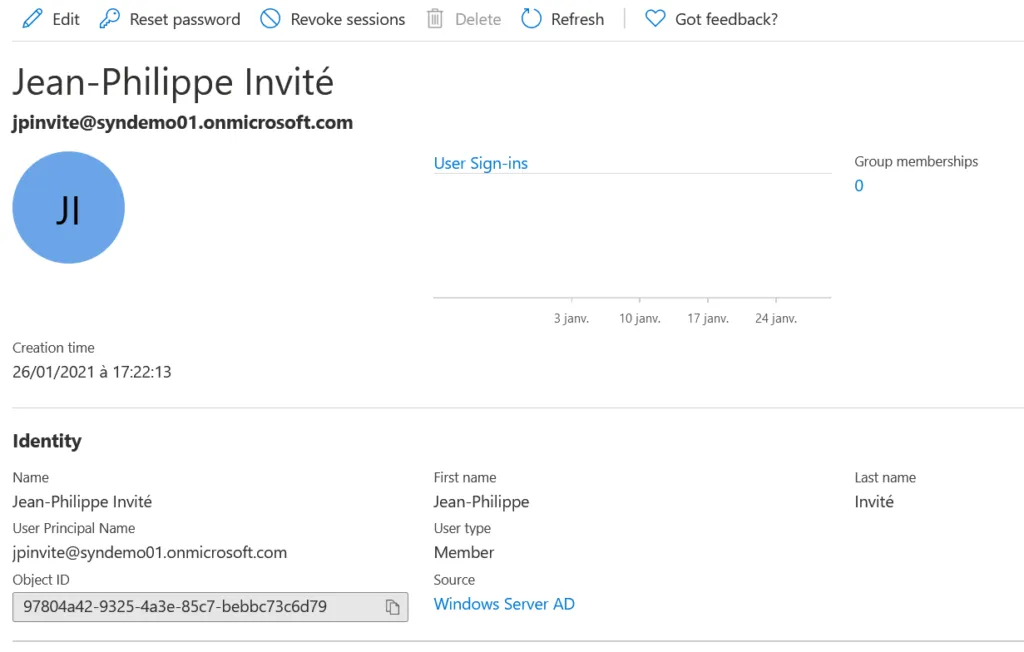Click the 24 janv. chart axis label

(776, 319)
